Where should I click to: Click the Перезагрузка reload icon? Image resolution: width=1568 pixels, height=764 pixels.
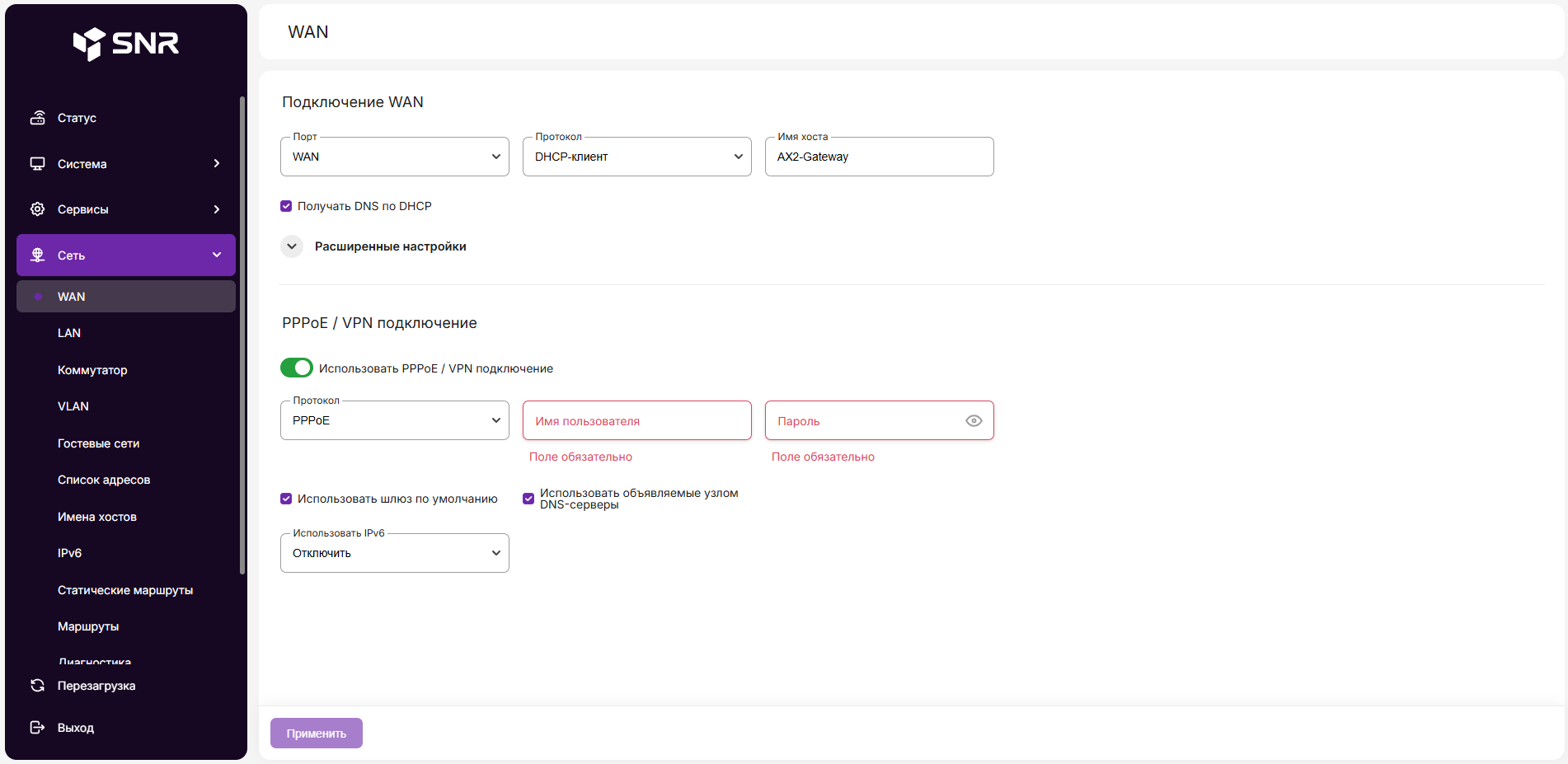point(37,686)
